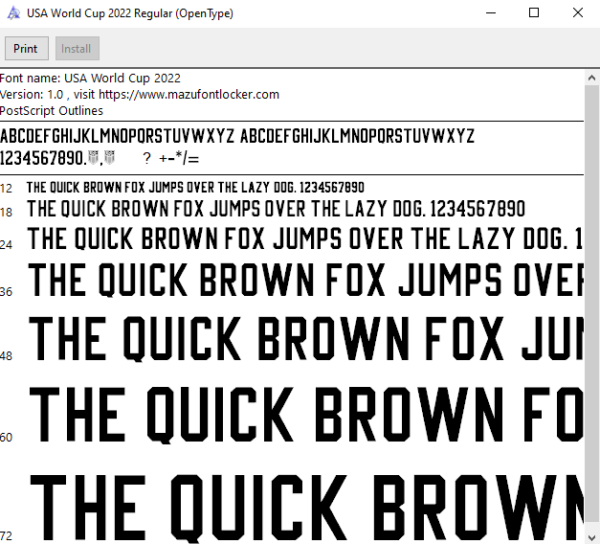Click the 12-point quick brown fox sample
Viewport: 600px width, 544px height.
195,187
